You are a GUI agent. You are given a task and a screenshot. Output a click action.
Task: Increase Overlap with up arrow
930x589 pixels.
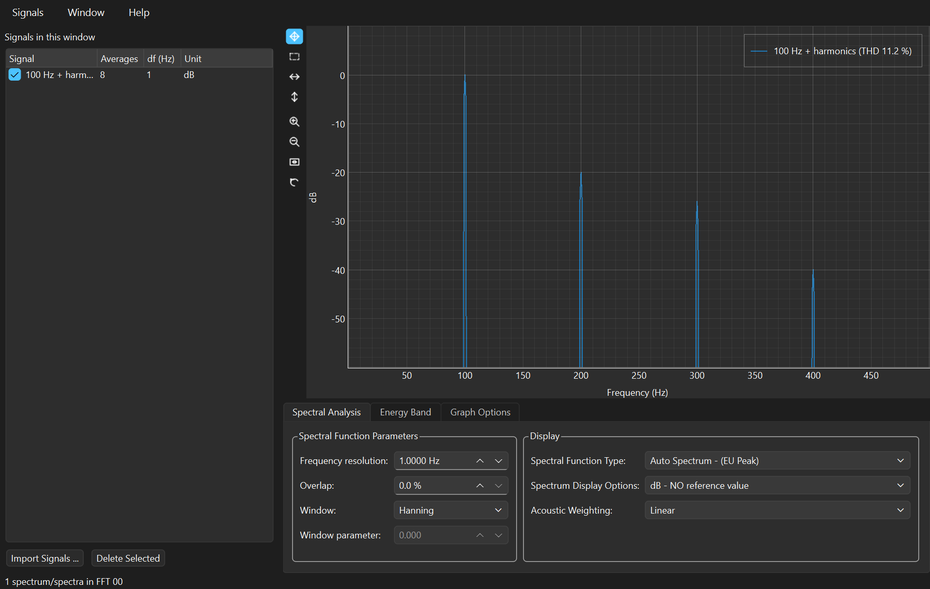(480, 486)
